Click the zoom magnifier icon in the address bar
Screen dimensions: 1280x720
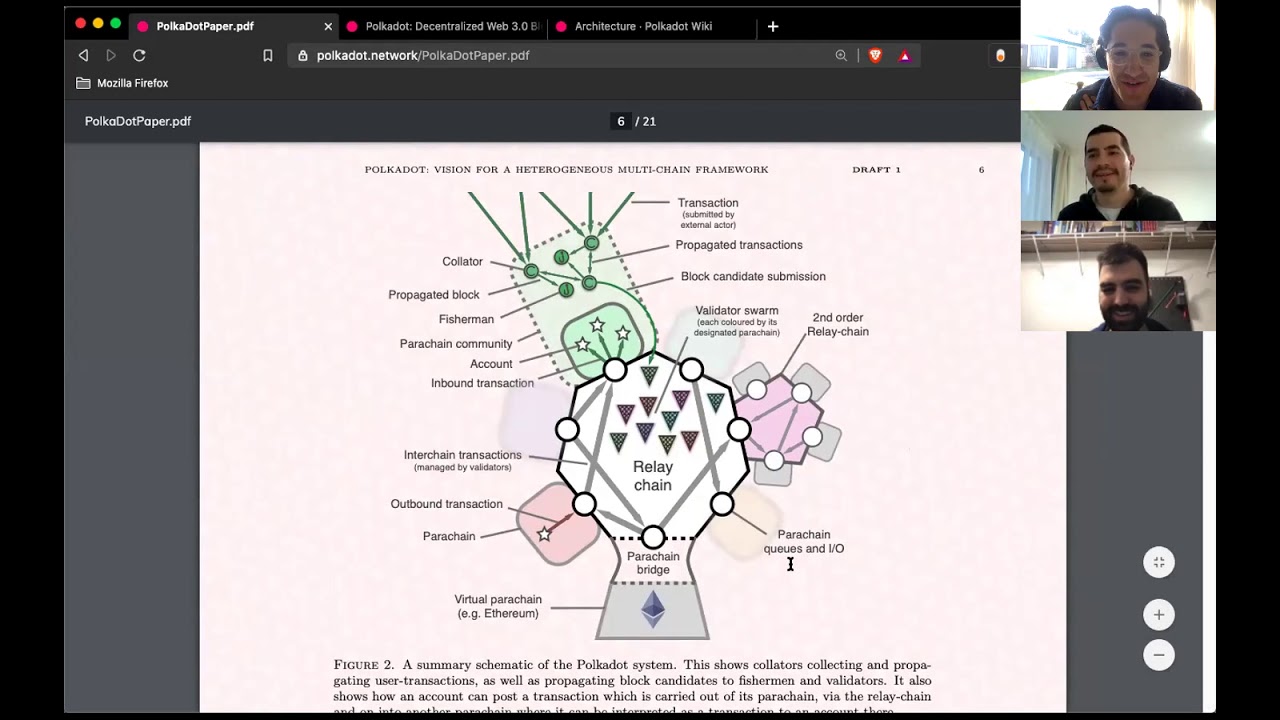tap(841, 55)
